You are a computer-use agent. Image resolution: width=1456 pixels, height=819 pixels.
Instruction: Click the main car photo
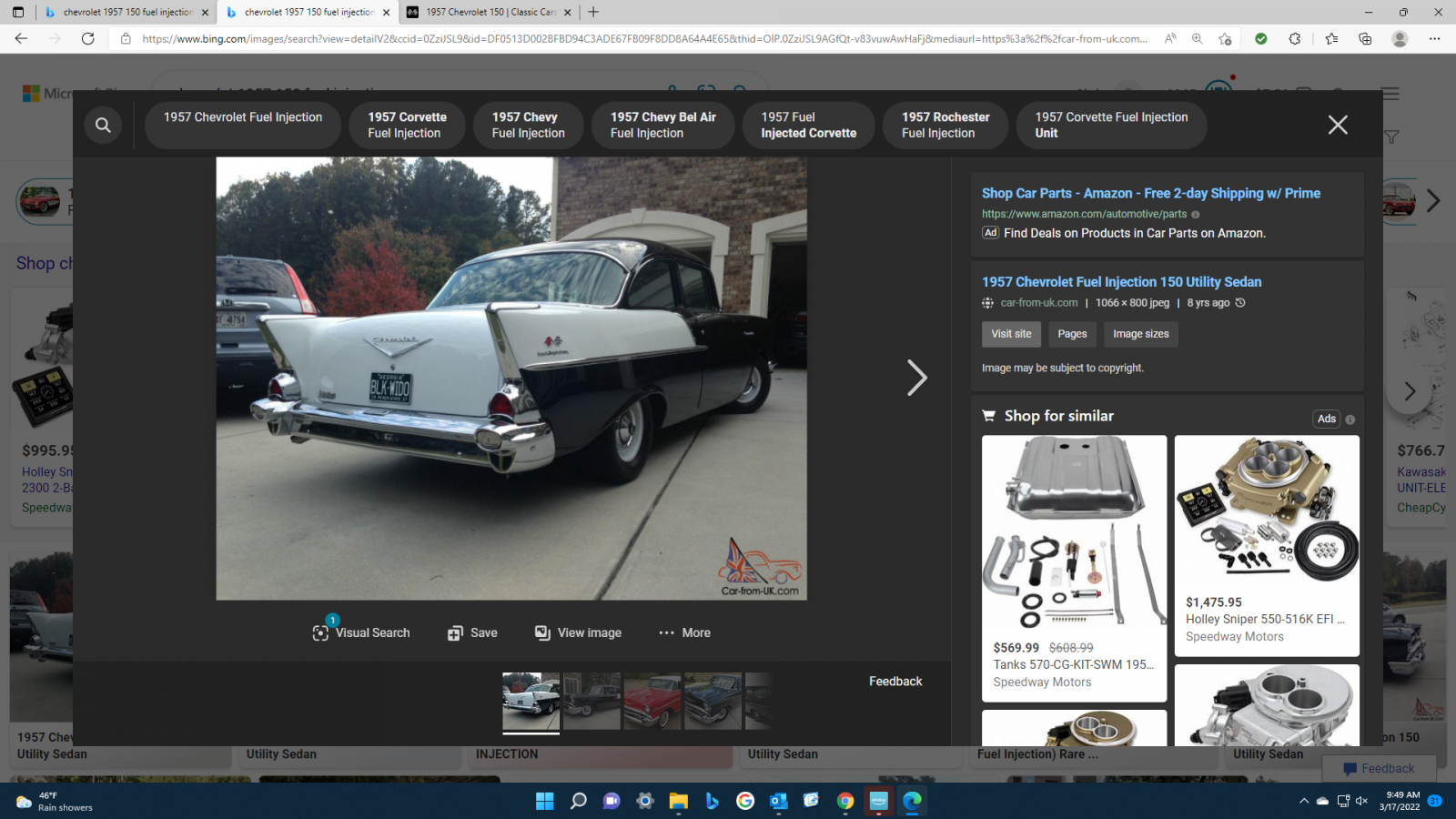[511, 379]
